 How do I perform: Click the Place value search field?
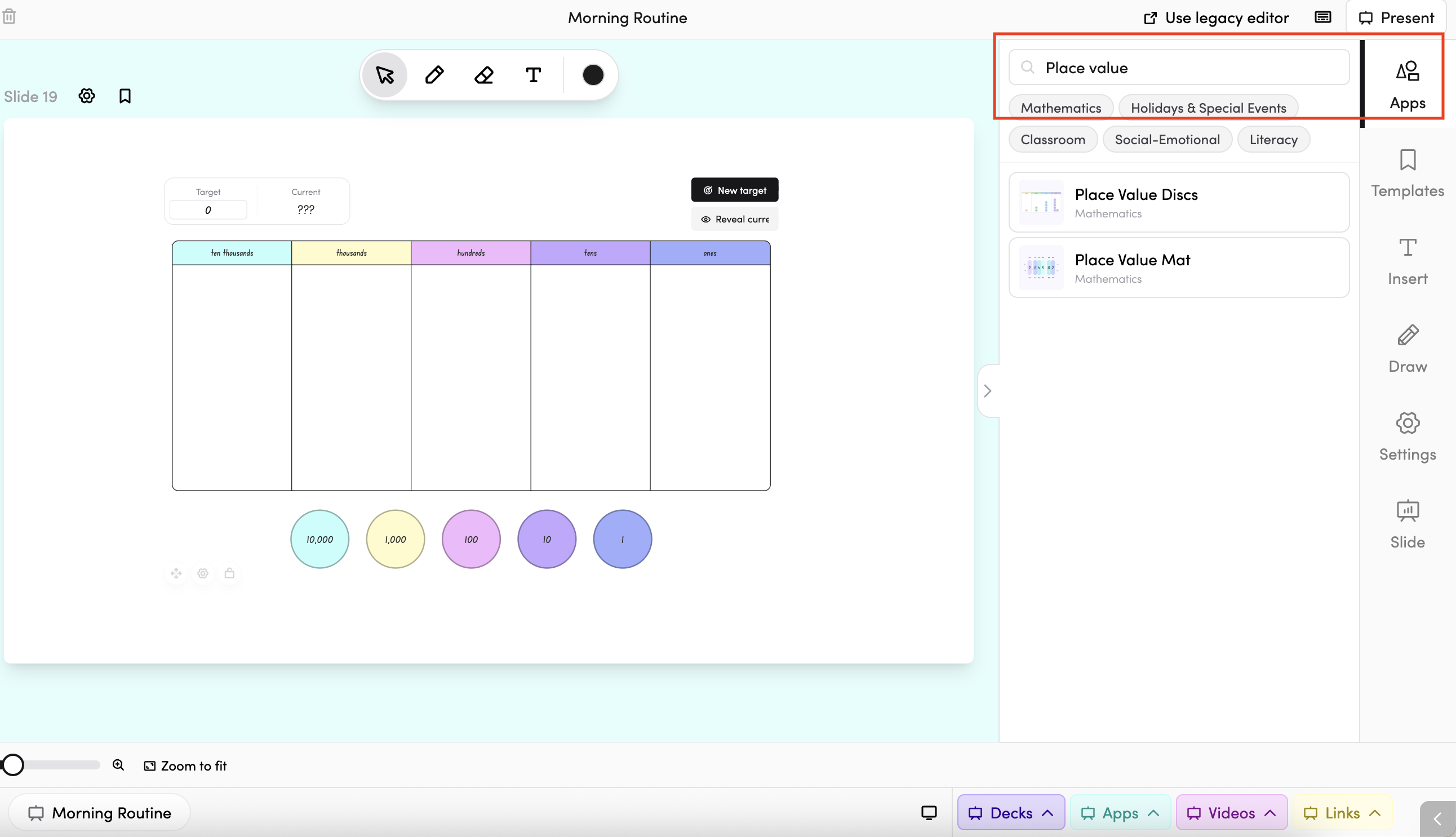click(x=1178, y=67)
